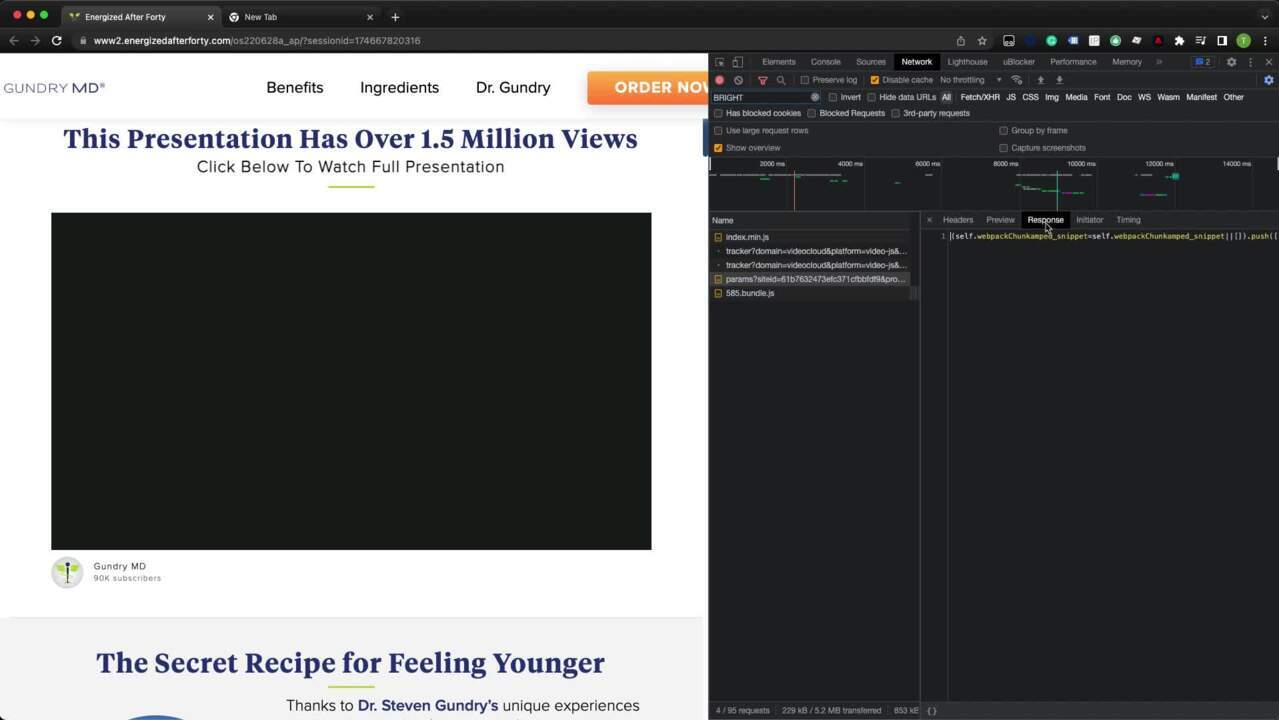1279x720 pixels.
Task: Uncheck Disable cache
Action: tap(875, 80)
